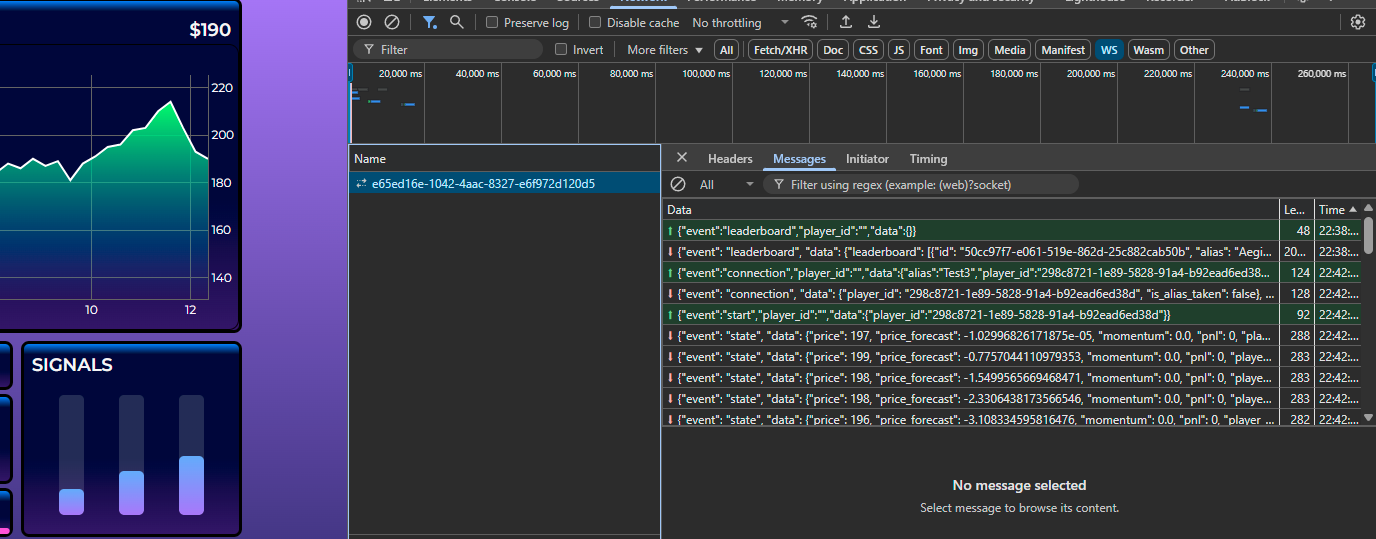
Task: Open network search with magnifier icon
Action: 457,22
